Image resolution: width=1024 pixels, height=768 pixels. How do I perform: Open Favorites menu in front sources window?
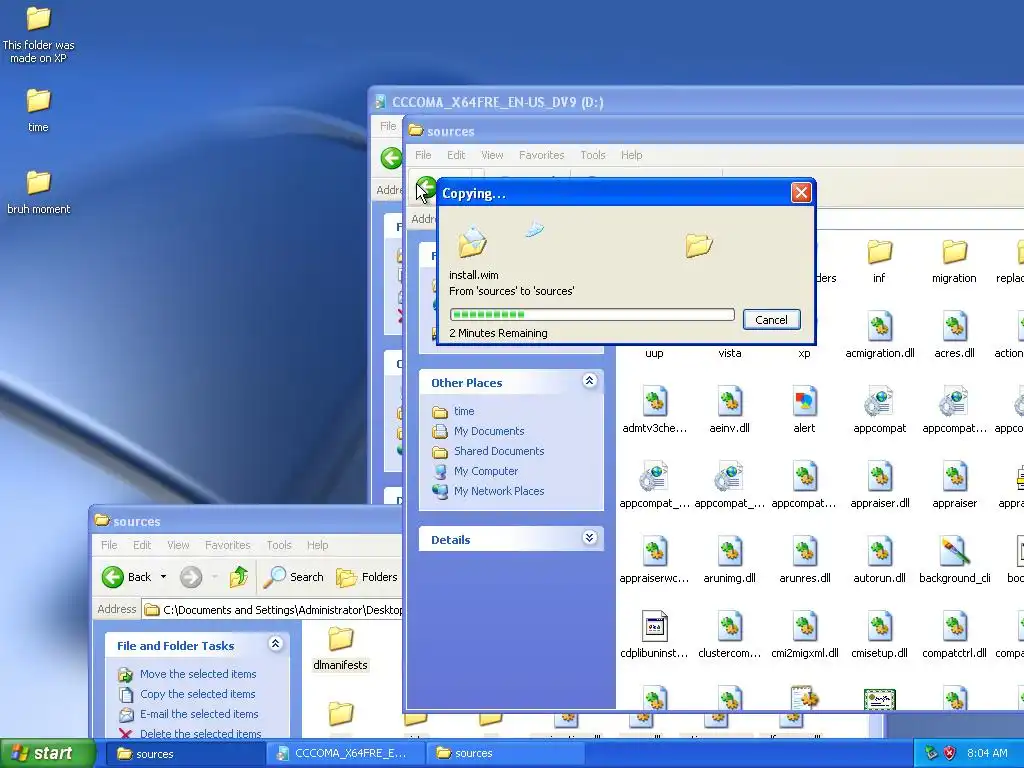click(x=541, y=155)
